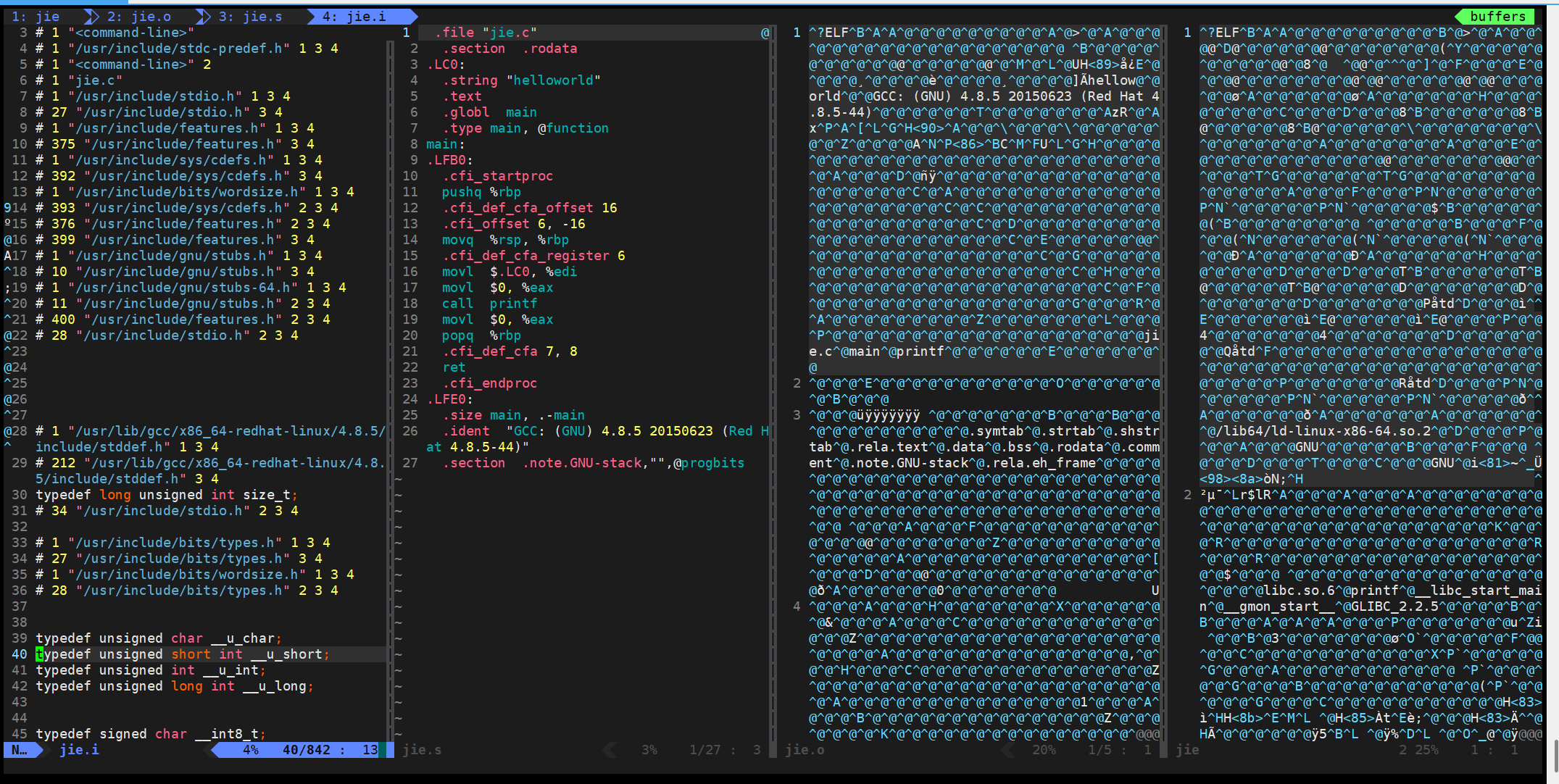Click the typedef size_t line 30
Viewport: 1559px width, 784px height.
[x=166, y=495]
